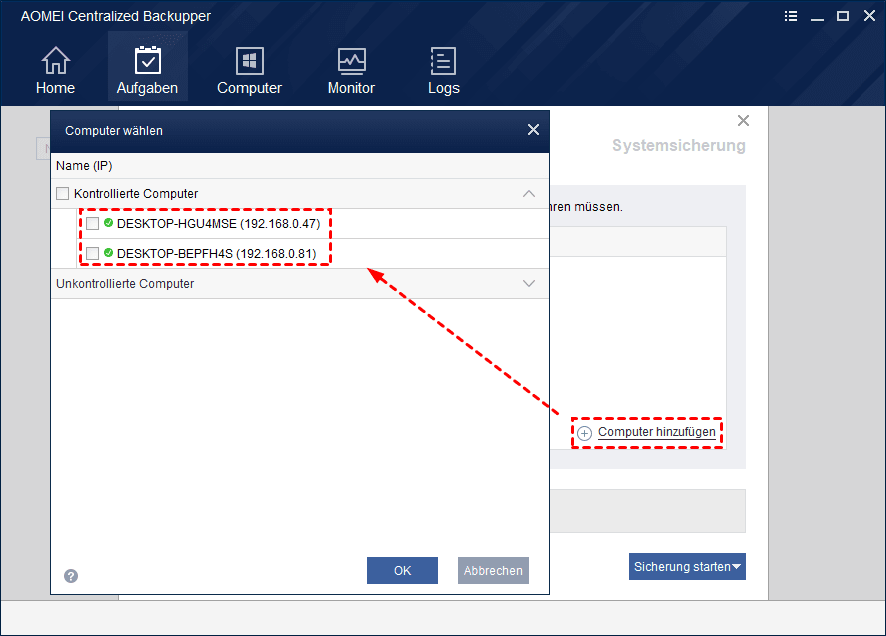This screenshot has width=886, height=636.
Task: Click the plus icon beside Computer hinzufügen
Action: (584, 433)
